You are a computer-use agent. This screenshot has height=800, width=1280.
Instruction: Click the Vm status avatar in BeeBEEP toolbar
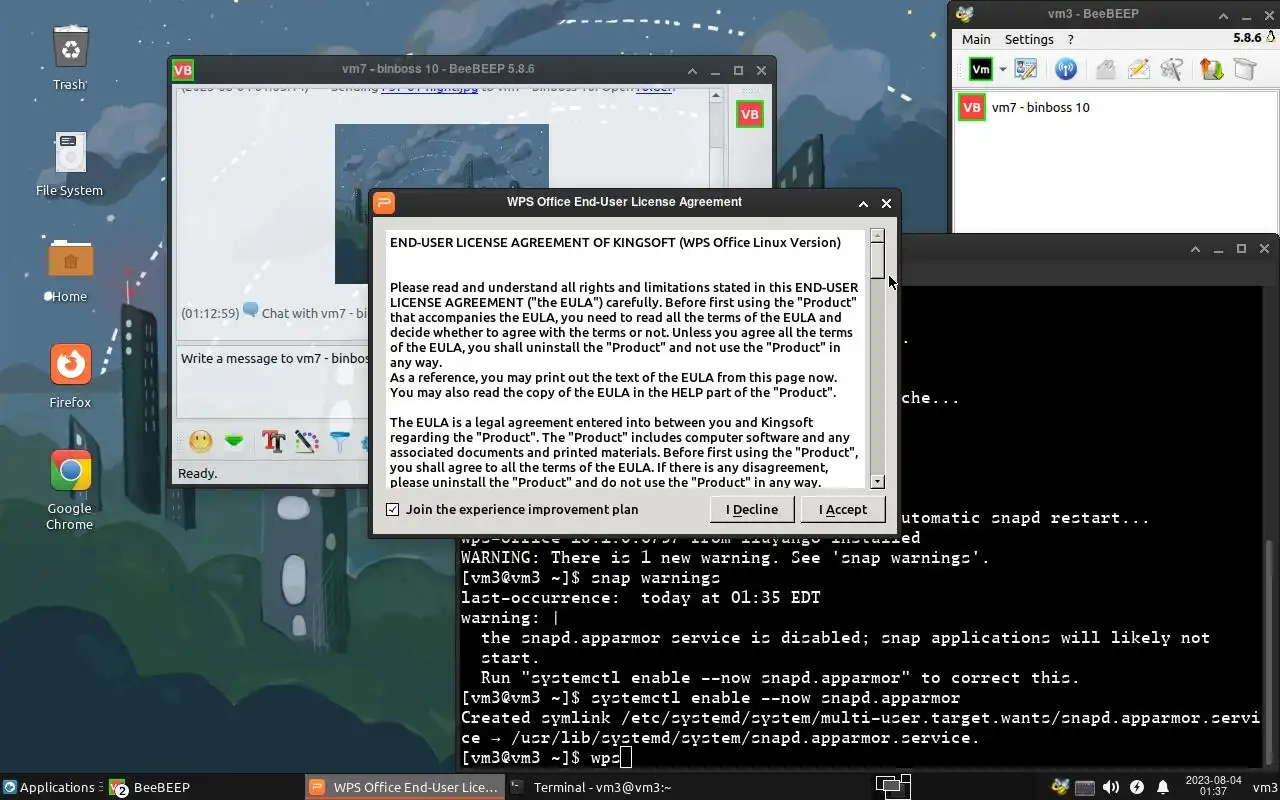click(x=981, y=69)
